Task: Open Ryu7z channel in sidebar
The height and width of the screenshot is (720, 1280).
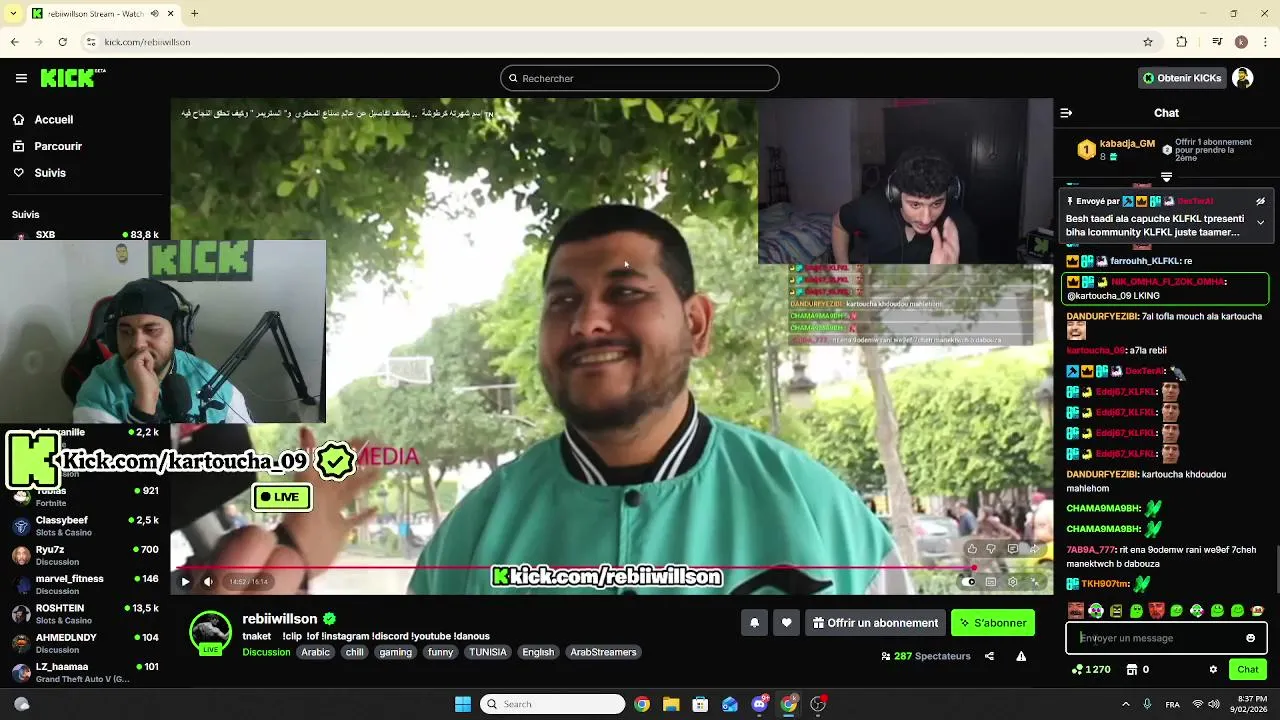Action: pyautogui.click(x=84, y=555)
